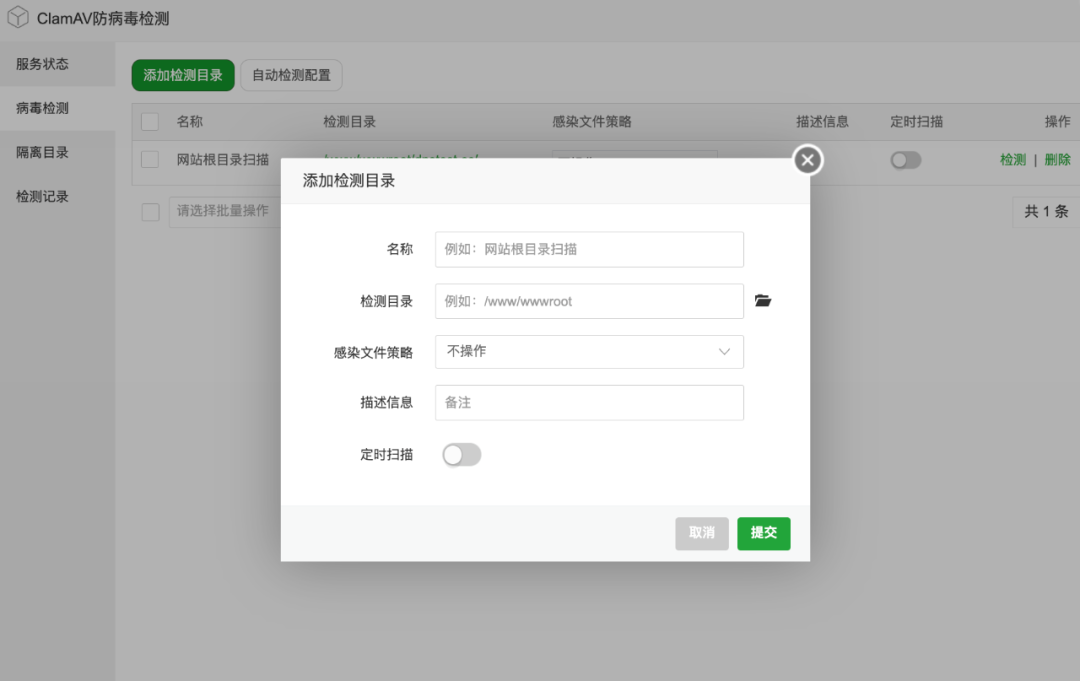
Task: Click the ClamAV cube logo icon
Action: click(17, 17)
